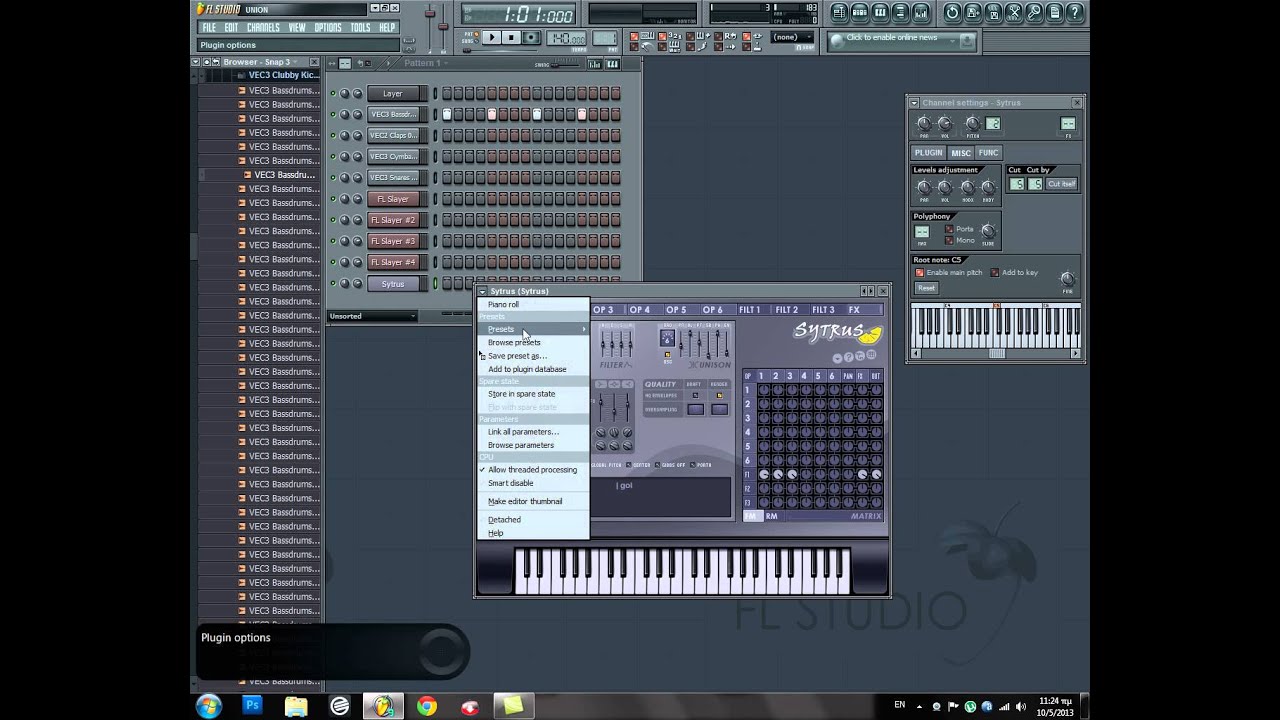Open the FILT 1 tab in Sytrus
1280x720 pixels.
[750, 310]
